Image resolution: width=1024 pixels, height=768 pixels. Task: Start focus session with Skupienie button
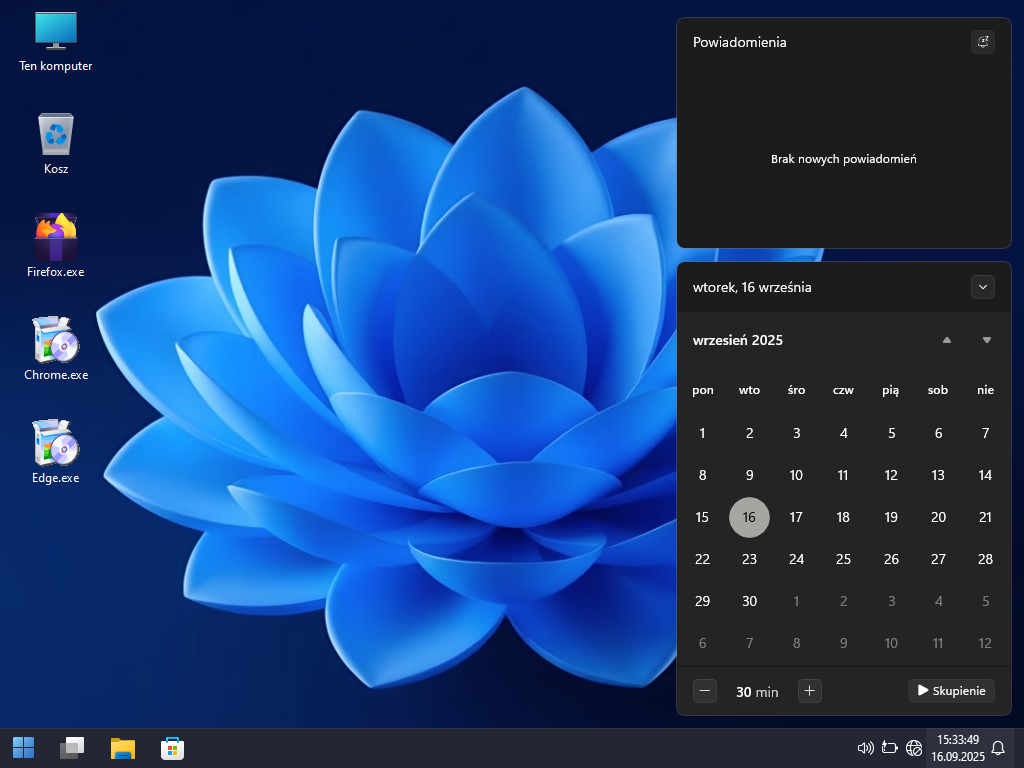tap(951, 691)
